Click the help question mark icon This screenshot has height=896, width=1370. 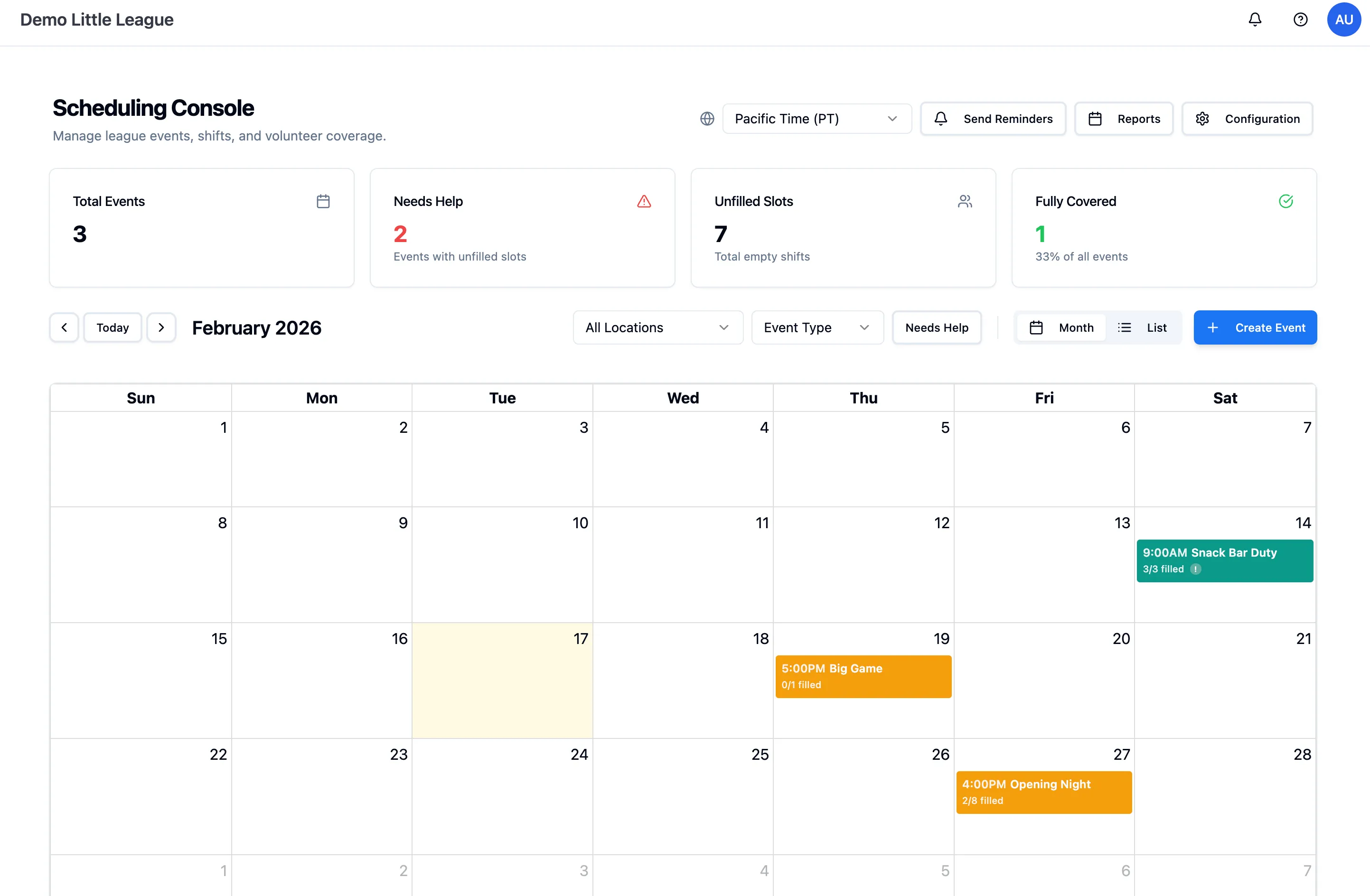[x=1300, y=19]
